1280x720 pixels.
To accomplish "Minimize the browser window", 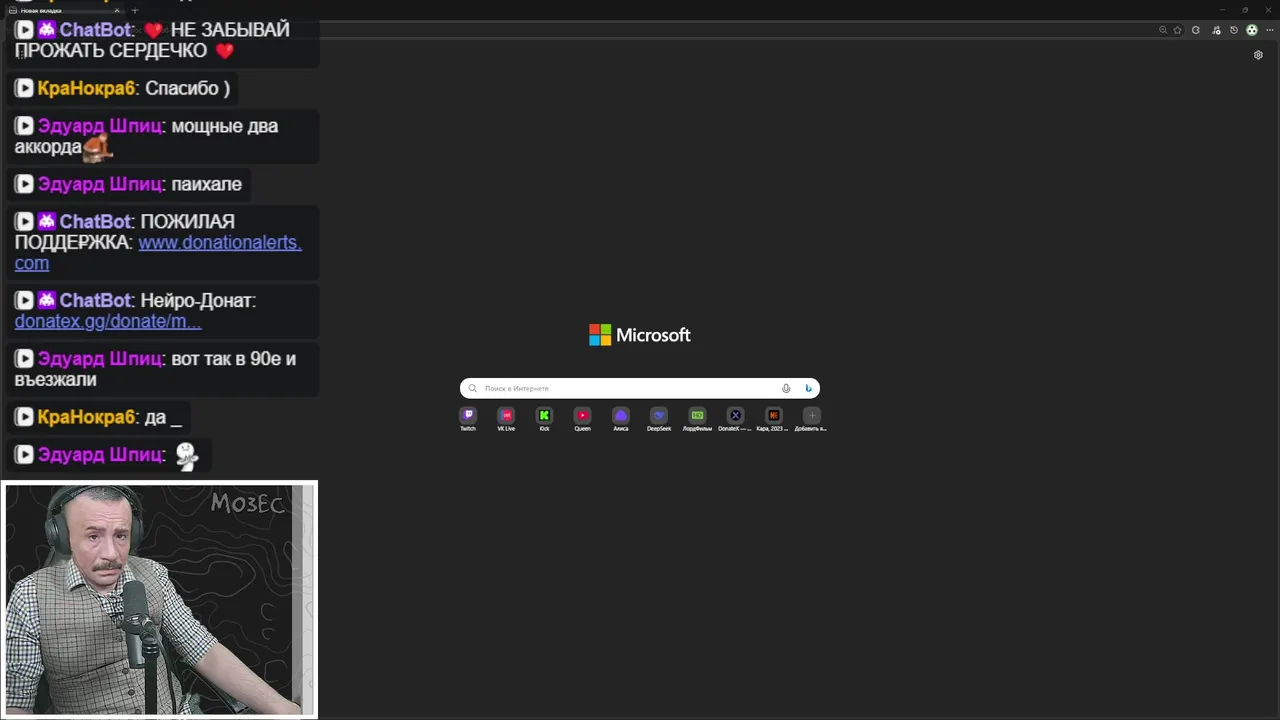I will point(1222,10).
